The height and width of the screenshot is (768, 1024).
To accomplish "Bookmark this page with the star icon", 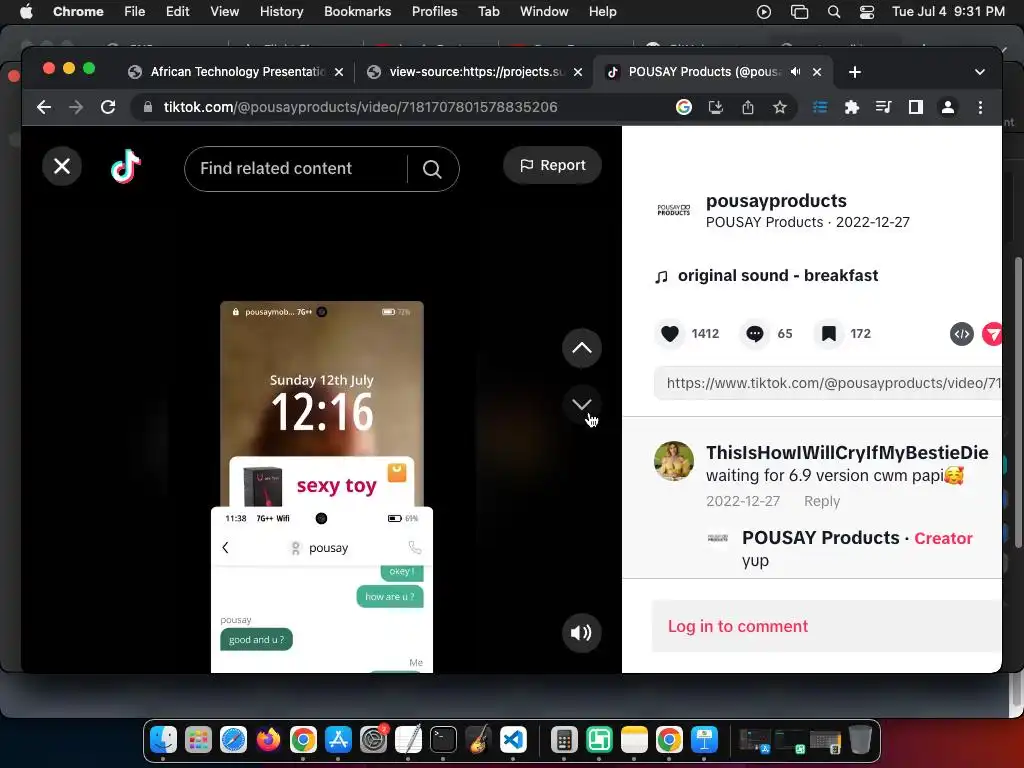I will [780, 107].
